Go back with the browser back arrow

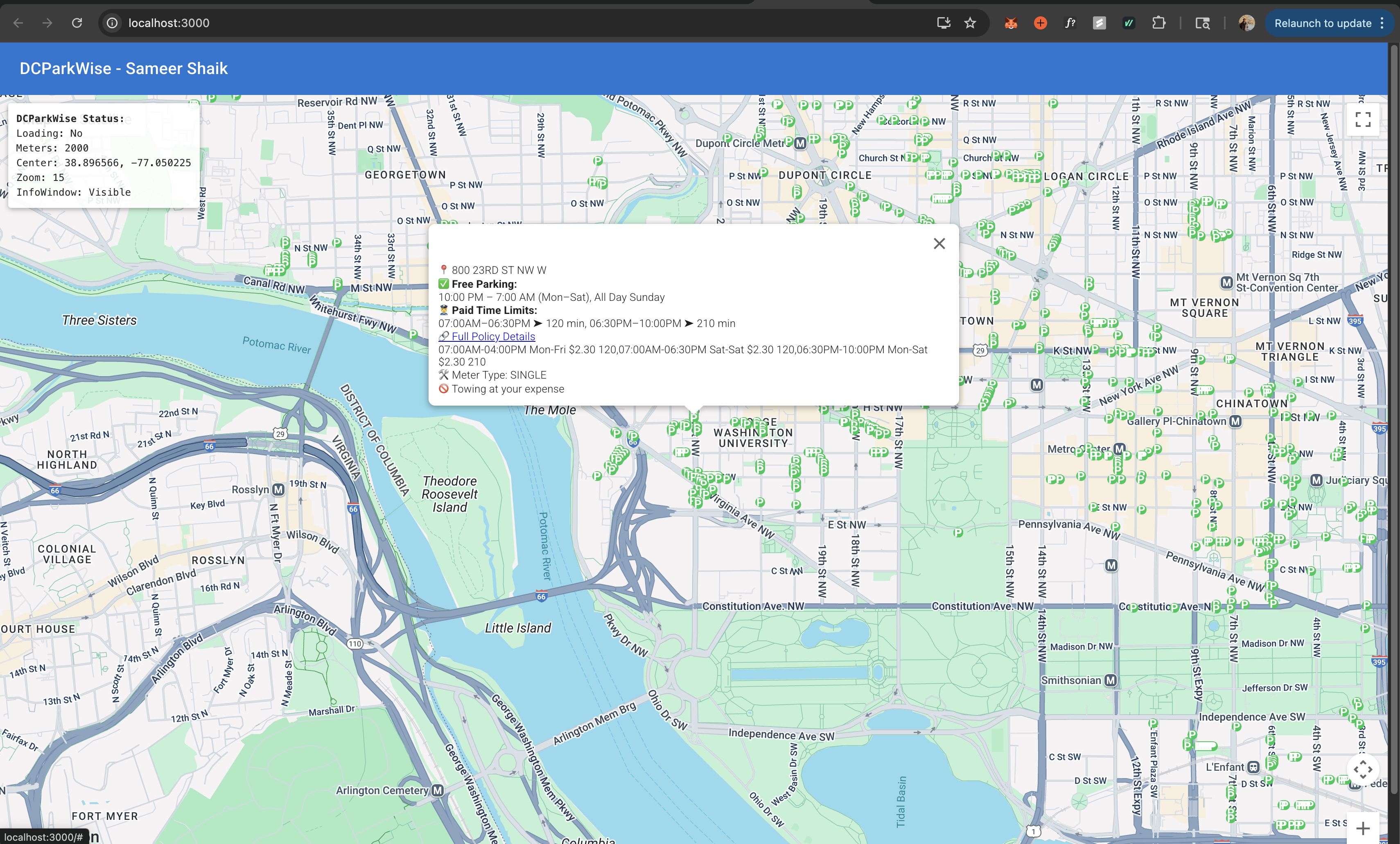pos(18,23)
